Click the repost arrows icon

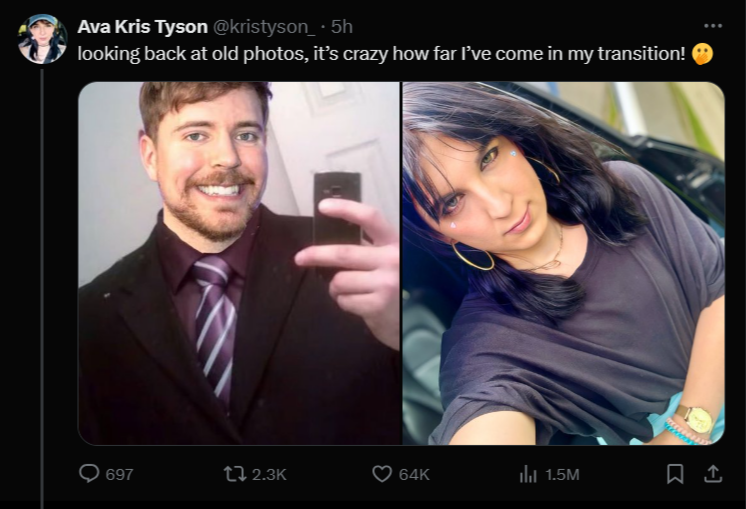point(235,474)
